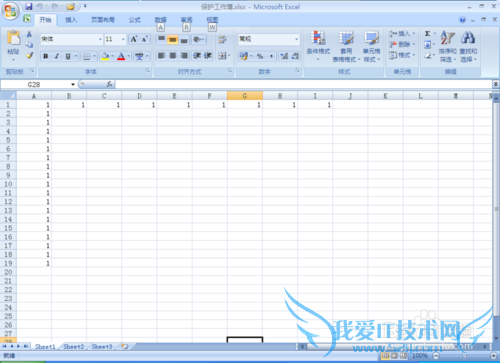Screen dimensions: 500x363
Task: Open the Name Box dropdown arrow
Action: [x=73, y=84]
